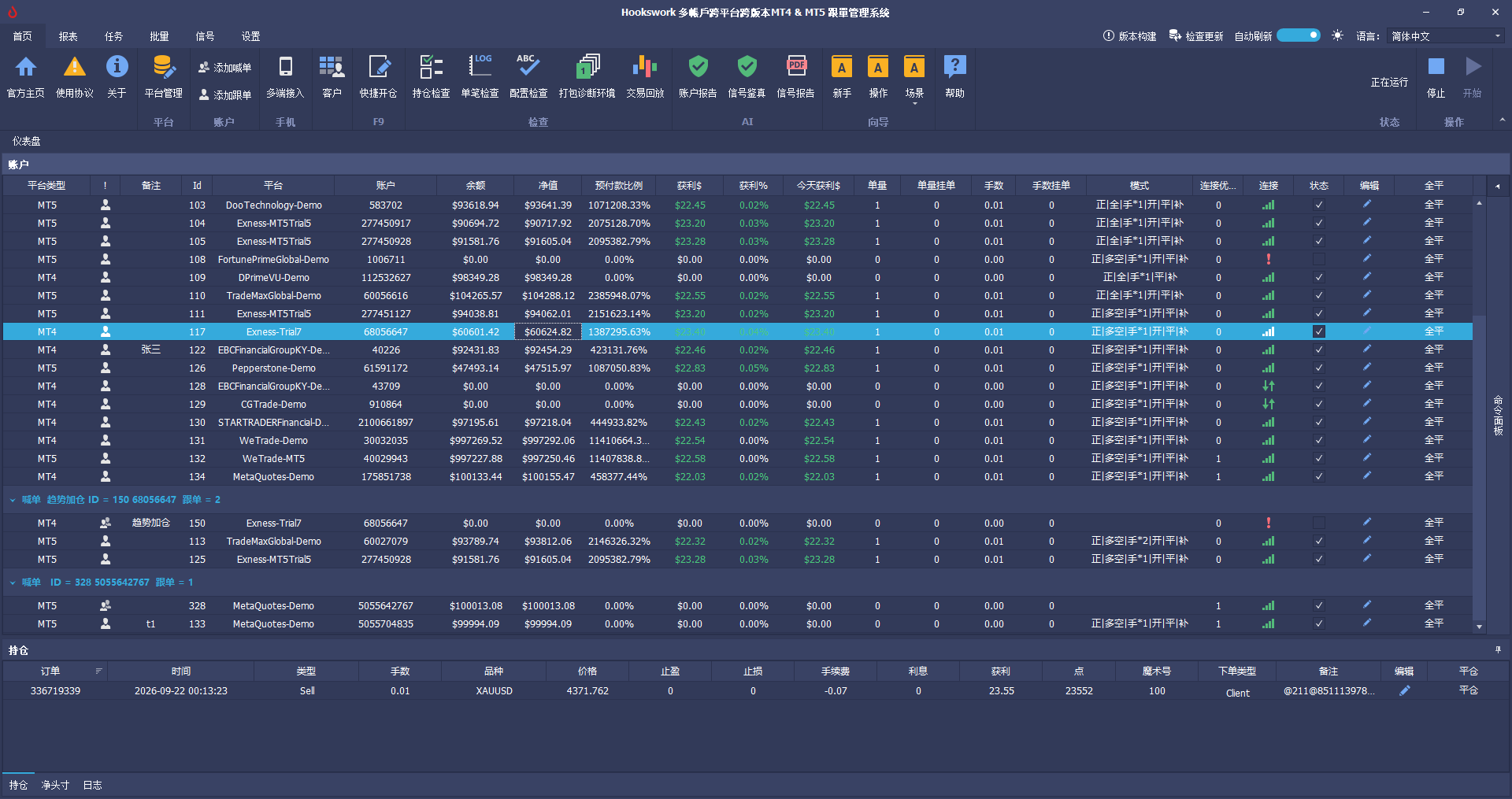Open the 批量 menu

pos(160,36)
